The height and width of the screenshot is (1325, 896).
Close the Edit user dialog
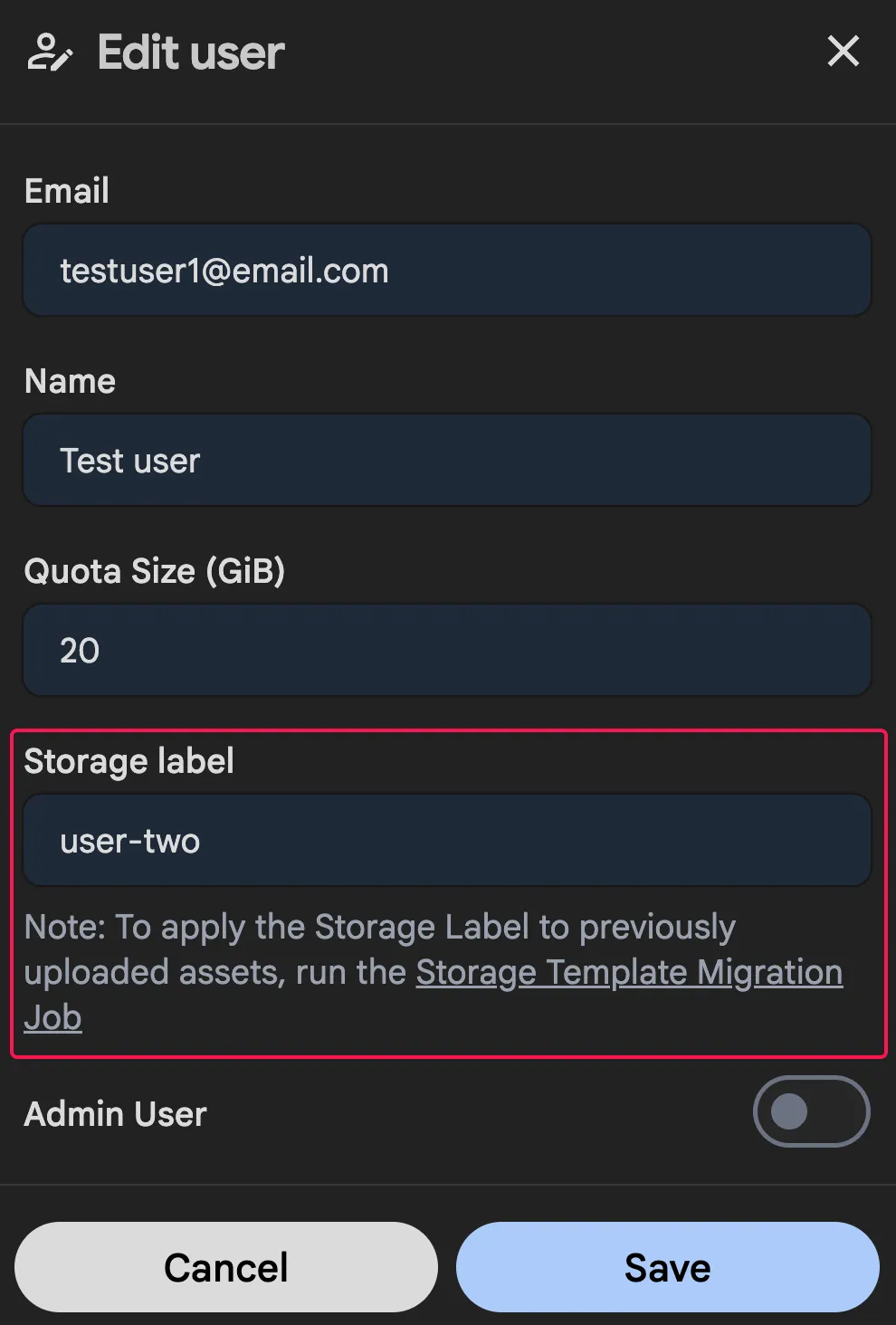coord(843,52)
